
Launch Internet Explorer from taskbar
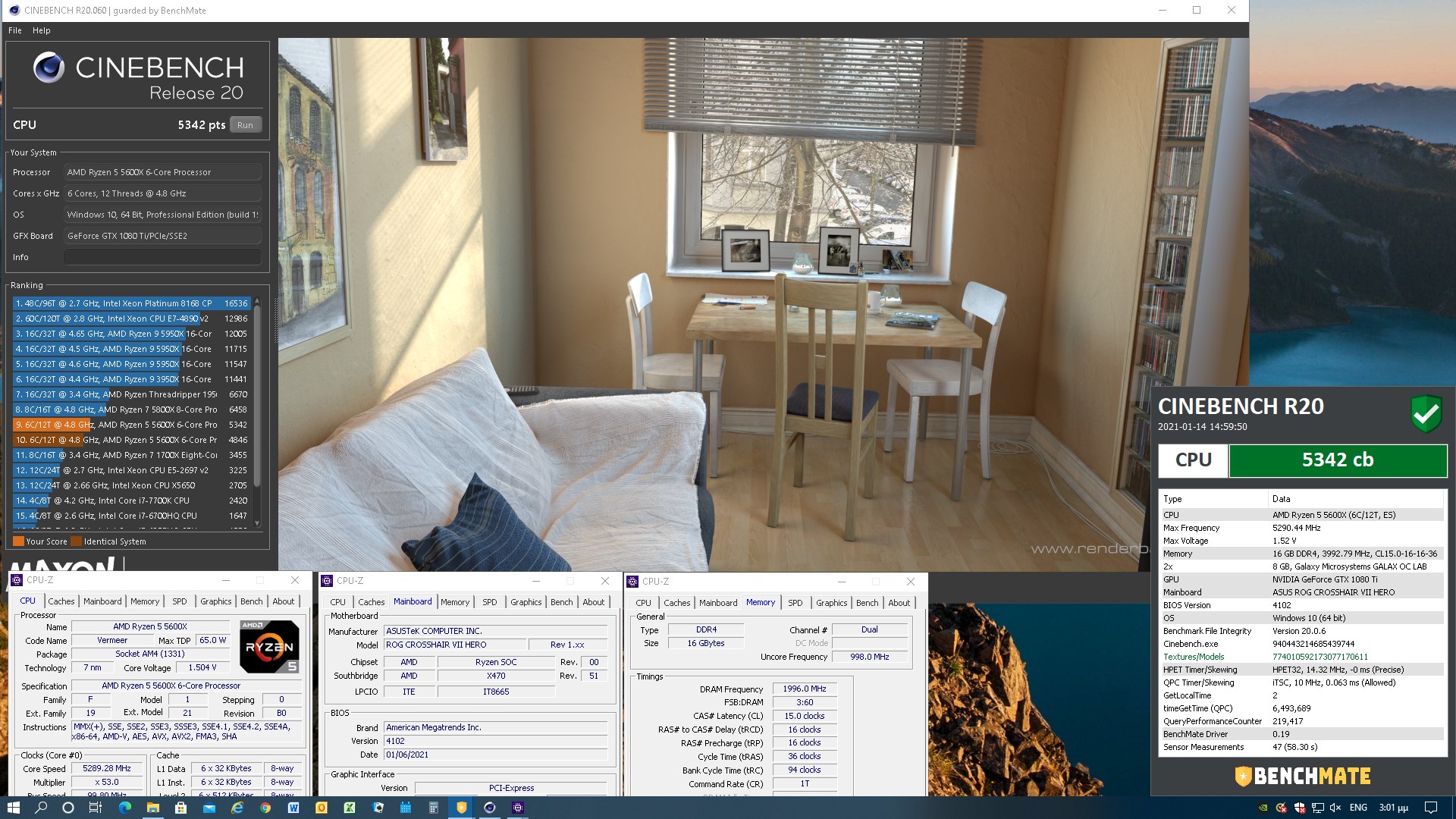point(237,808)
